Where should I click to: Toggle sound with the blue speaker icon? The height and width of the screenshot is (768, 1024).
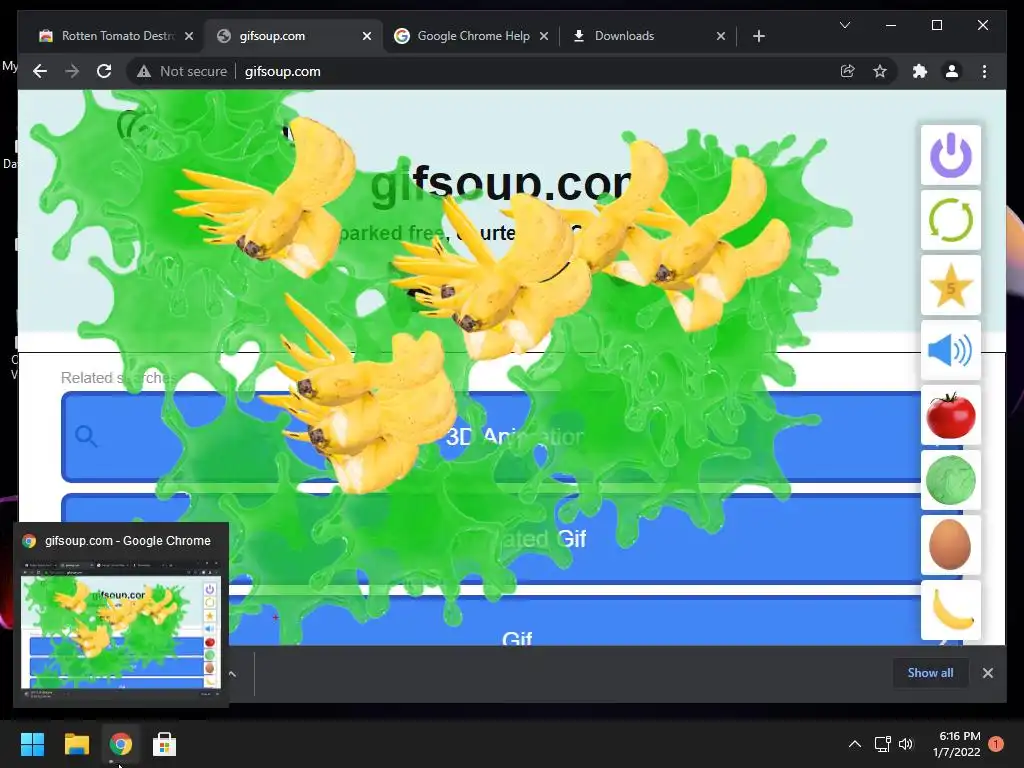click(951, 350)
